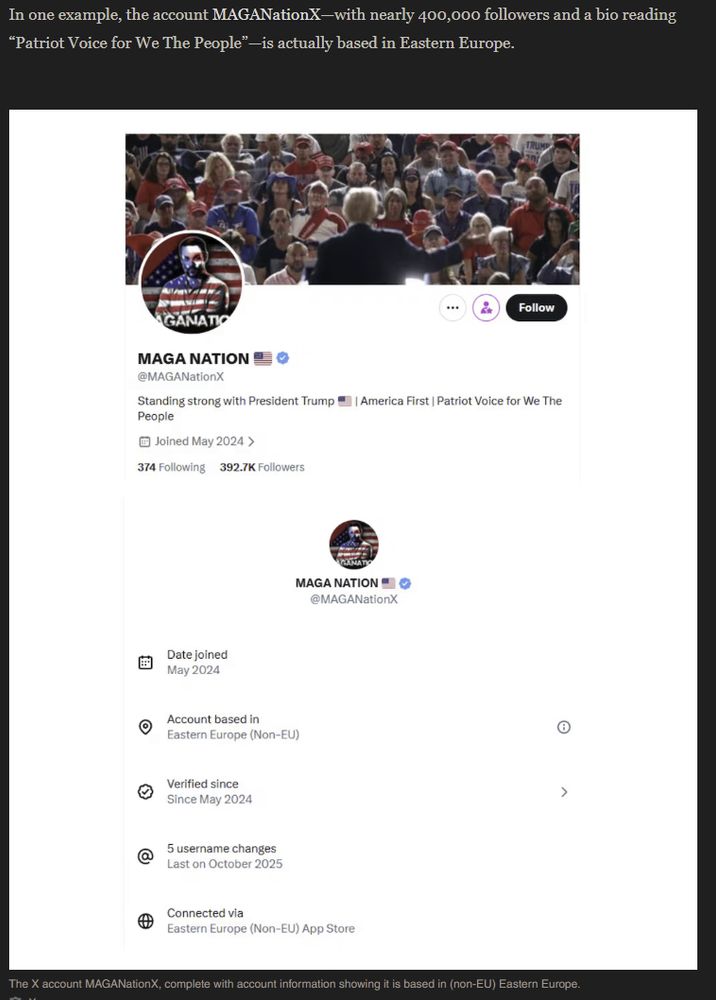Click the info icon beside Account based in

(x=564, y=727)
